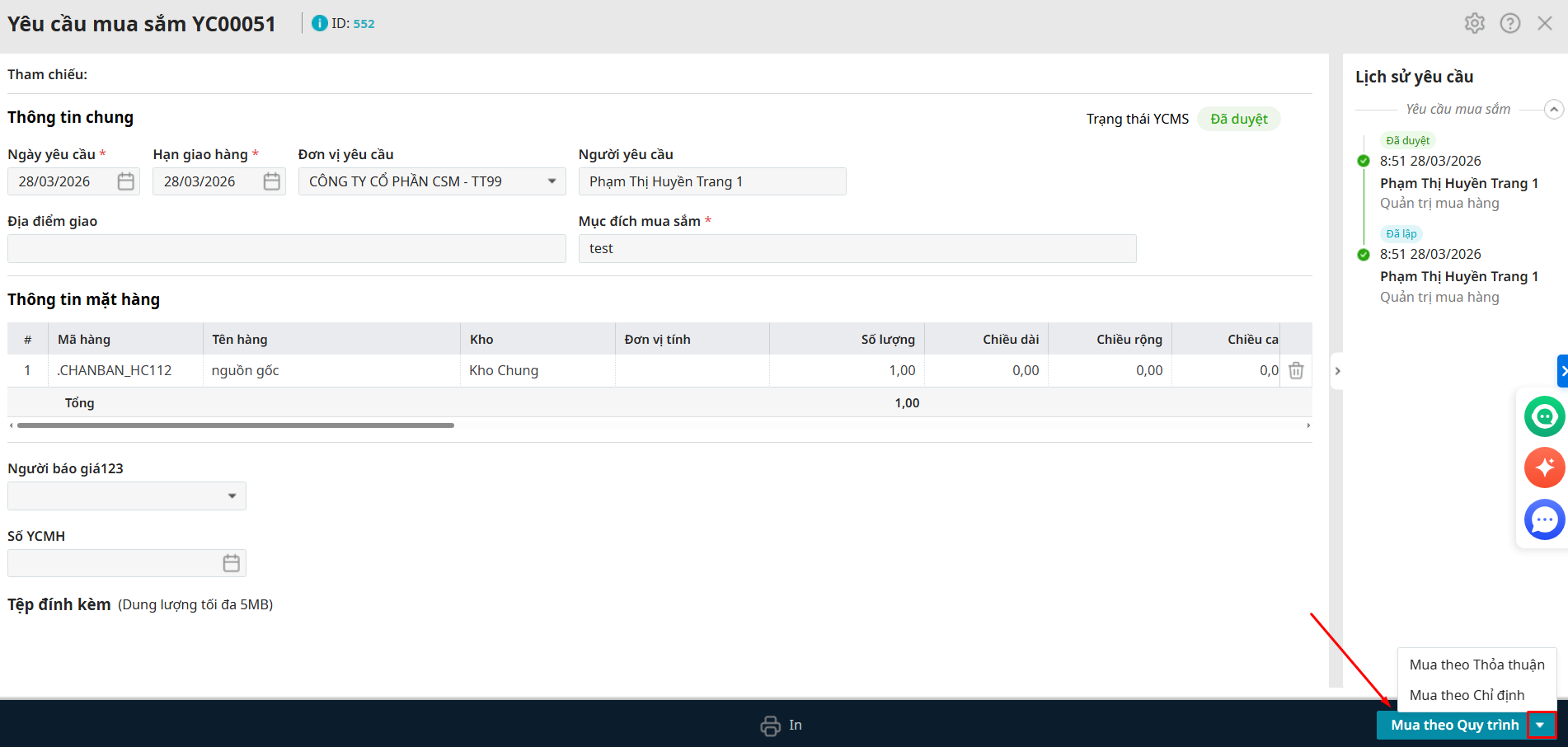Click the Ngày yêu cầu date field

tap(73, 181)
